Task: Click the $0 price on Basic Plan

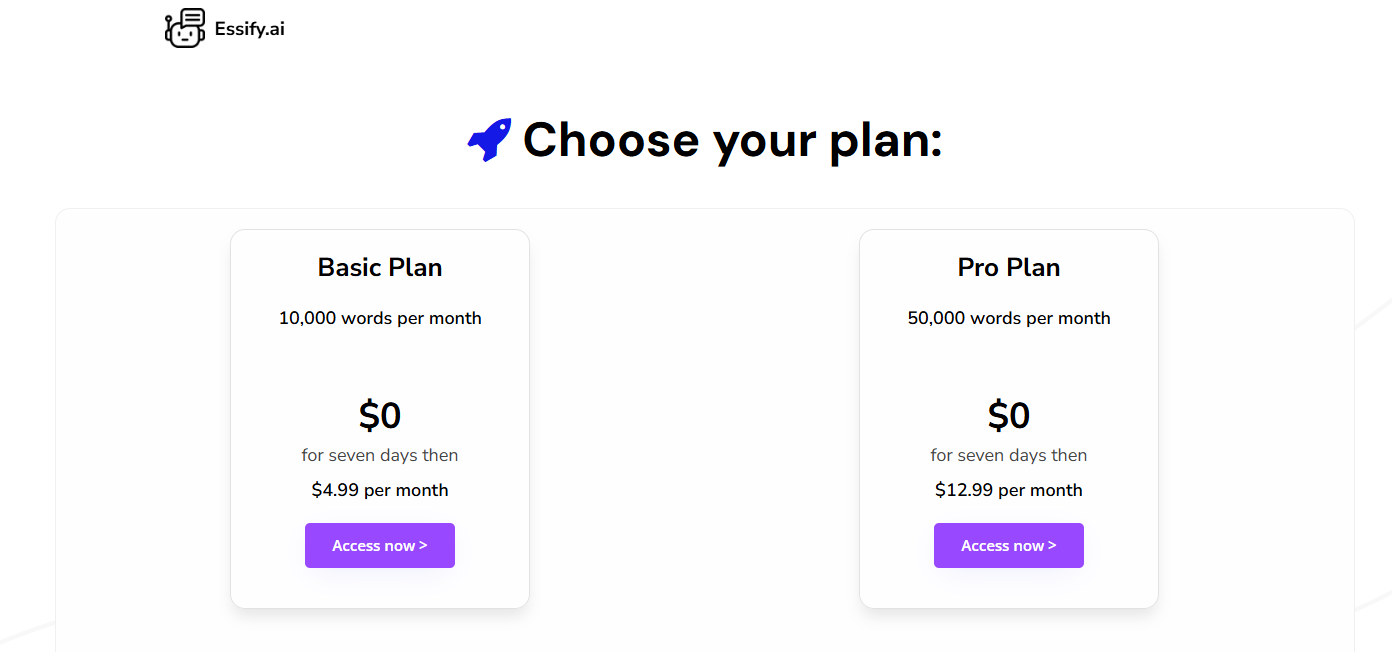Action: pyautogui.click(x=380, y=414)
